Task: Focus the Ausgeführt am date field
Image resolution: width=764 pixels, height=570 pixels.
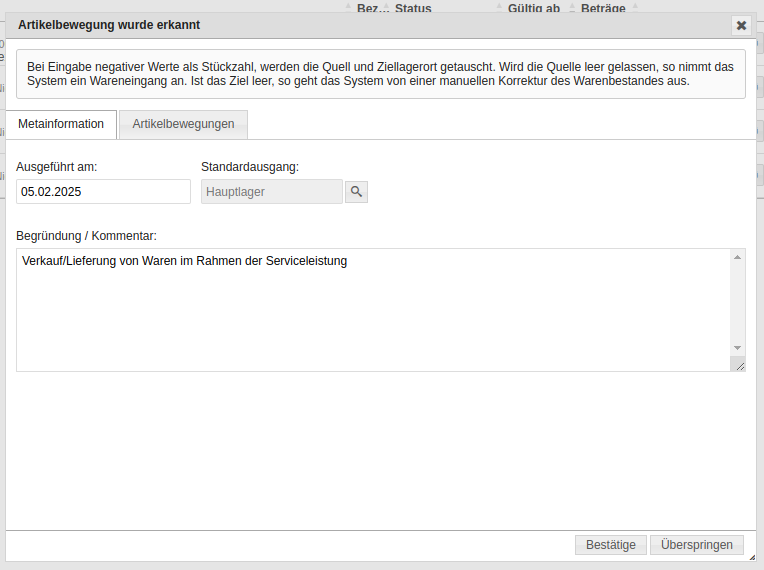Action: [x=103, y=192]
